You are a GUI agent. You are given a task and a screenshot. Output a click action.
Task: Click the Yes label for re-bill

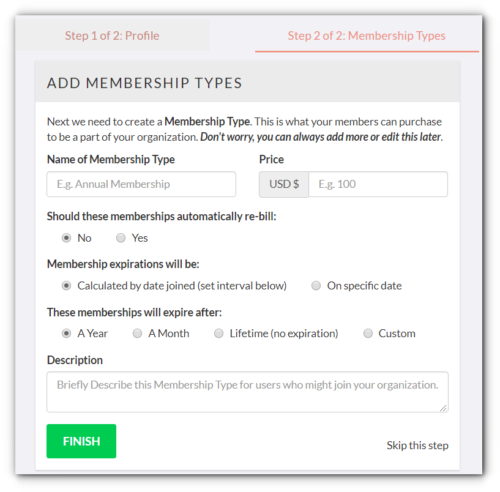point(140,238)
